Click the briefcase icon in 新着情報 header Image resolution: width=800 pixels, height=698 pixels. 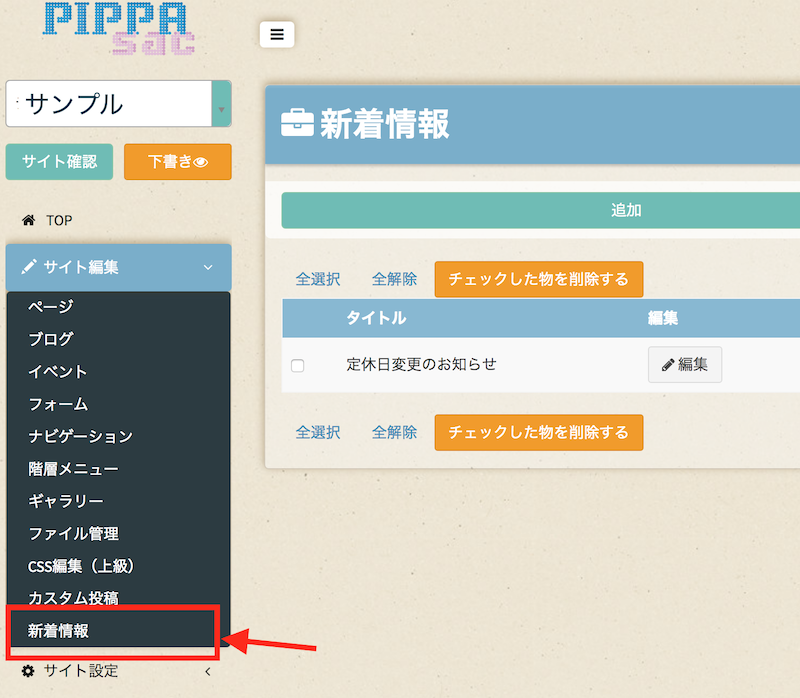[x=297, y=123]
